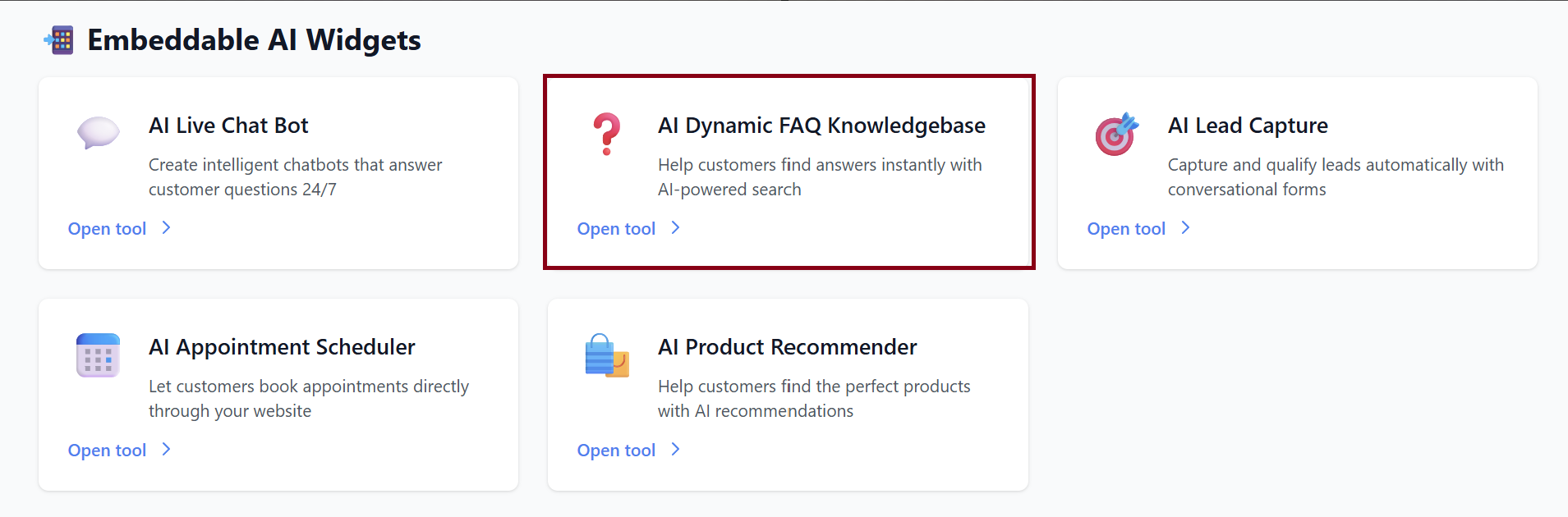Click chevron arrow beside Product Recommender's Open tool
The width and height of the screenshot is (1568, 517).
click(676, 450)
